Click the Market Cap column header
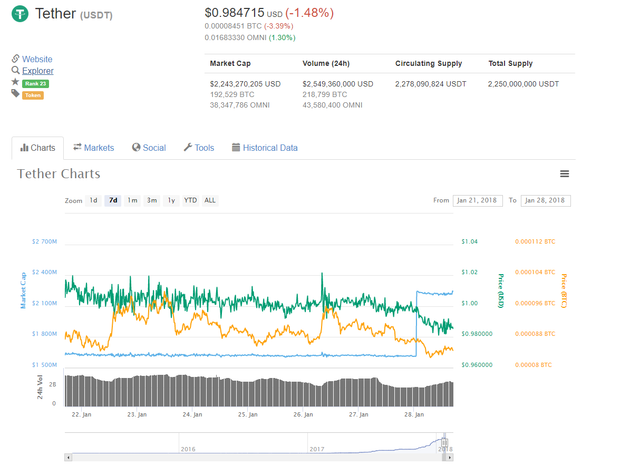 pos(230,63)
